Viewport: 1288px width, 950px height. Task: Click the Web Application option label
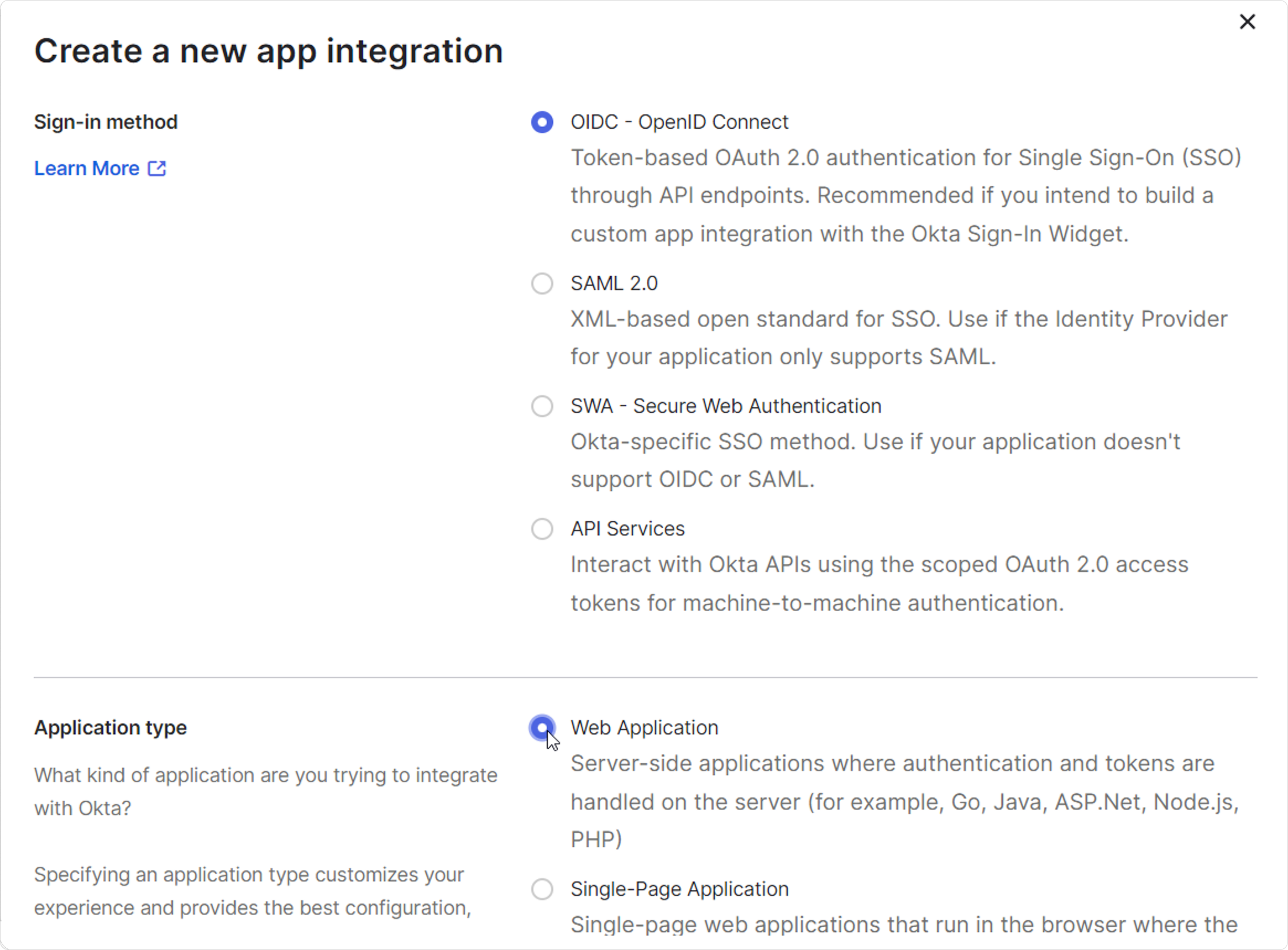[645, 728]
